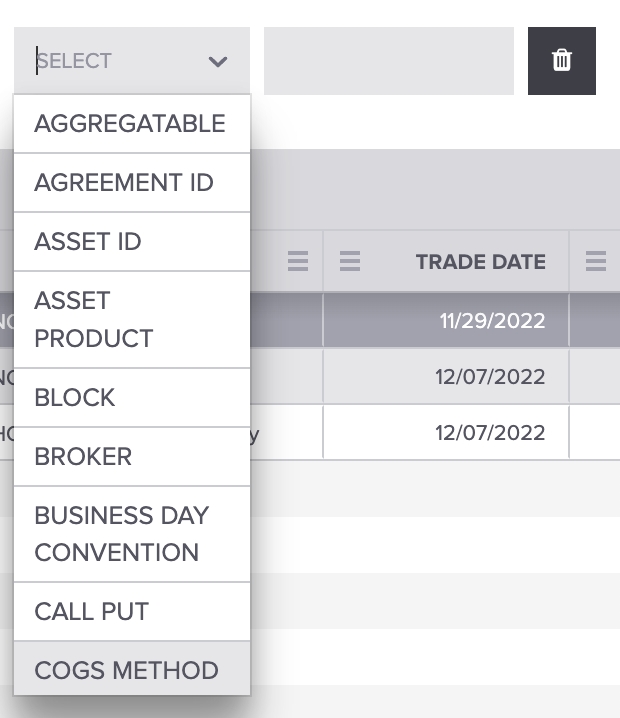Open the column menu icon right of Trade Date
The width and height of the screenshot is (620, 718).
click(596, 262)
